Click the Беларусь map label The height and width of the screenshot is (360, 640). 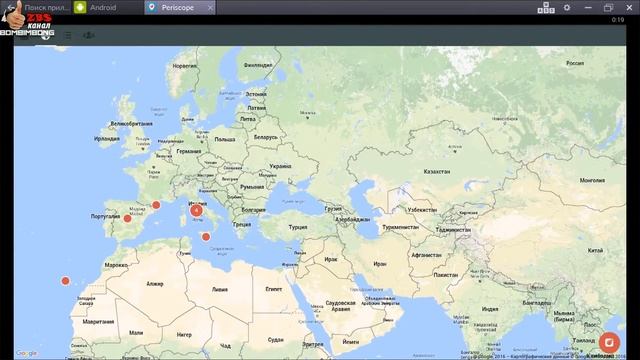(x=266, y=138)
